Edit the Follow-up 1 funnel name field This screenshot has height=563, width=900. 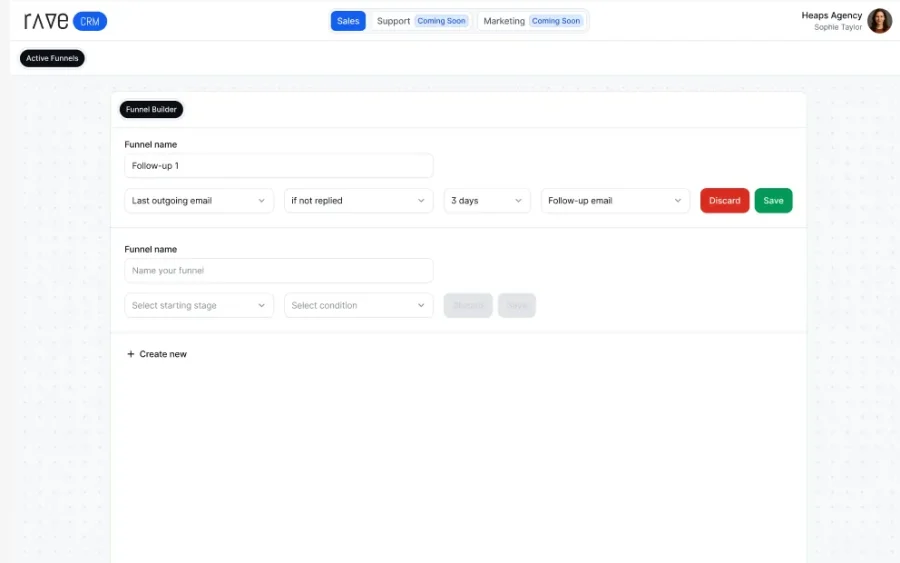tap(278, 166)
